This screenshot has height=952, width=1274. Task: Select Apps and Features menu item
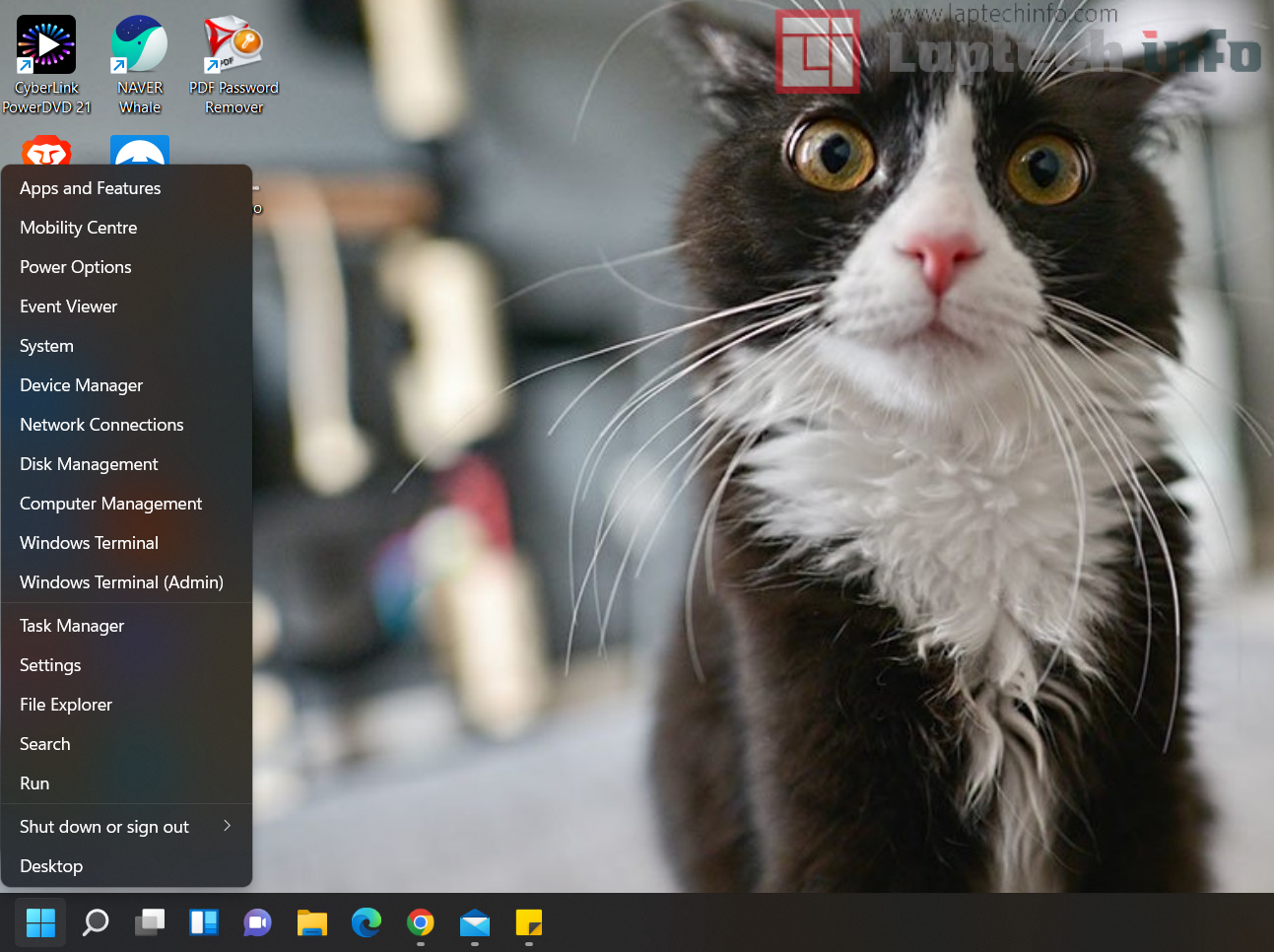(x=91, y=188)
